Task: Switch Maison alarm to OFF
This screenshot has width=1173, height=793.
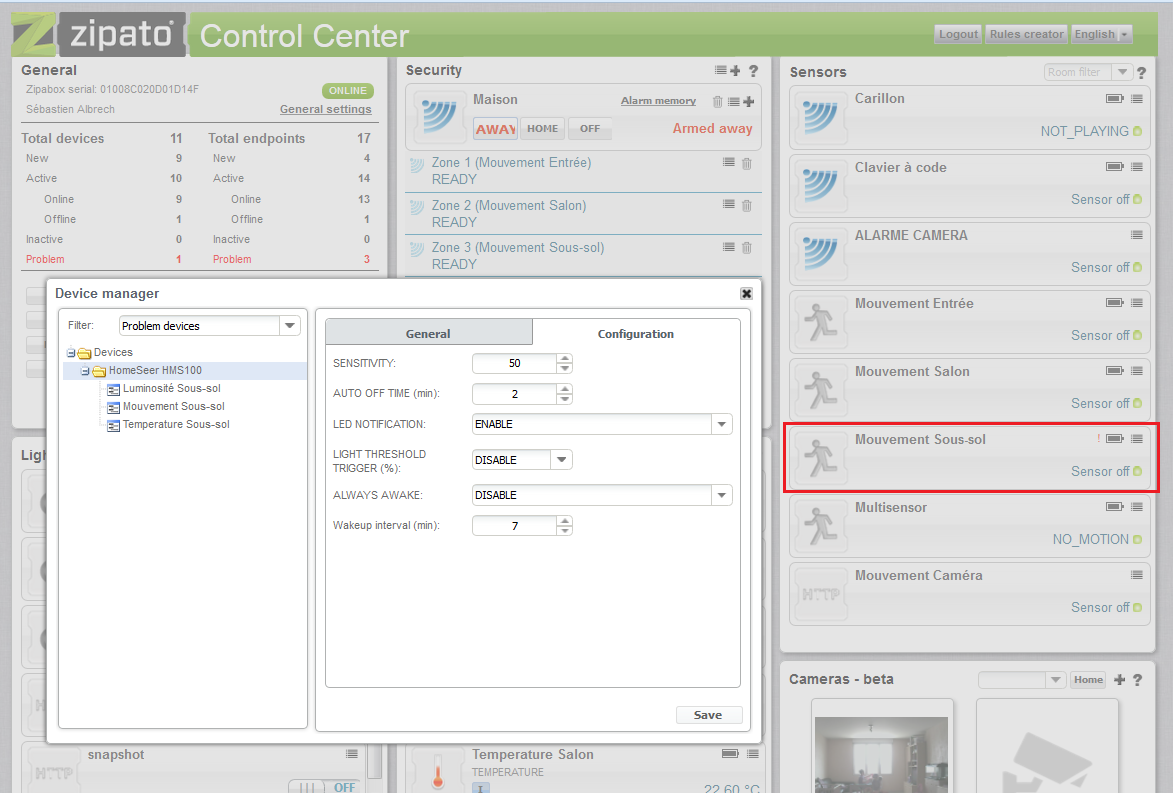Action: (590, 129)
